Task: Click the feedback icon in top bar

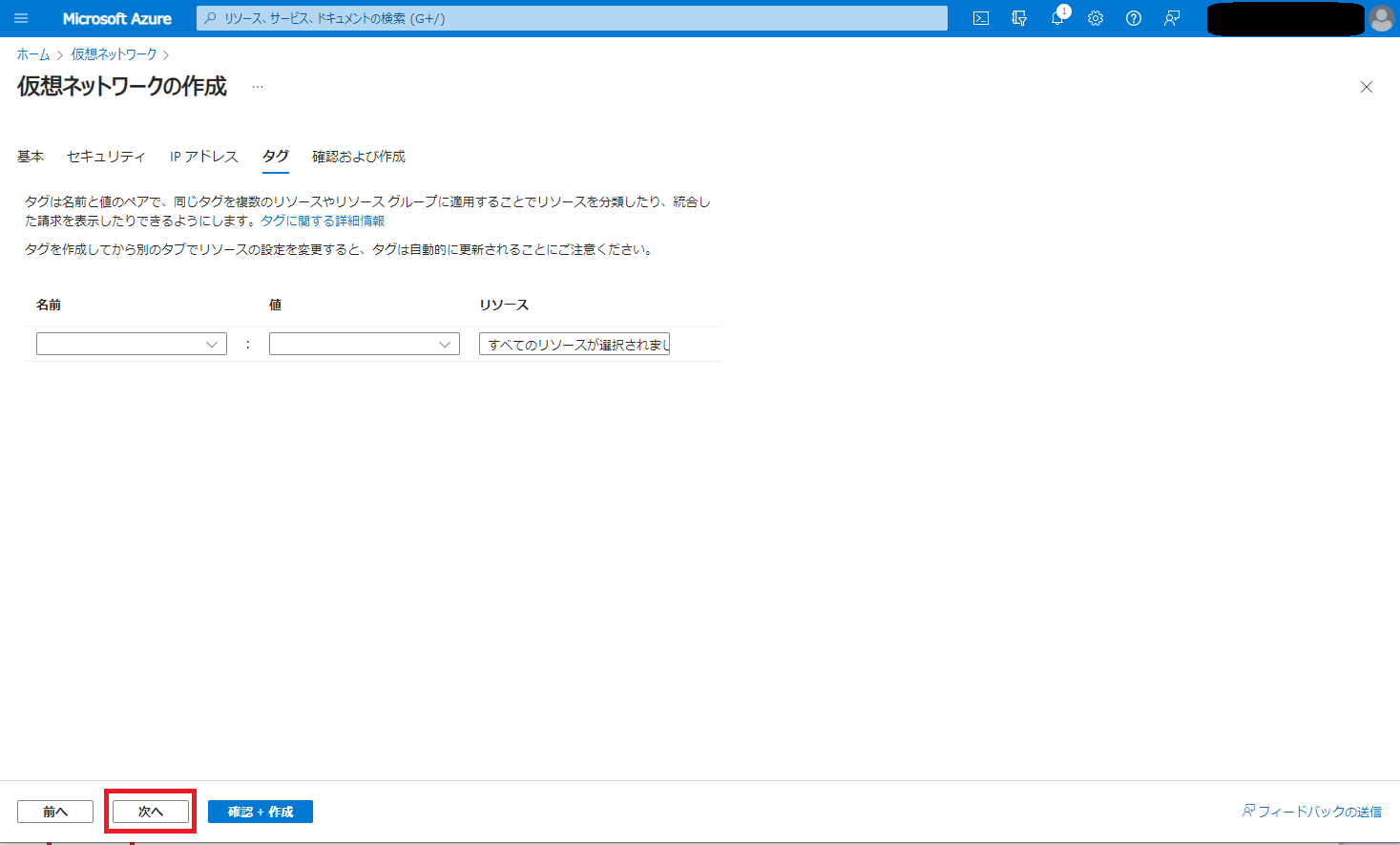Action: tap(1172, 18)
